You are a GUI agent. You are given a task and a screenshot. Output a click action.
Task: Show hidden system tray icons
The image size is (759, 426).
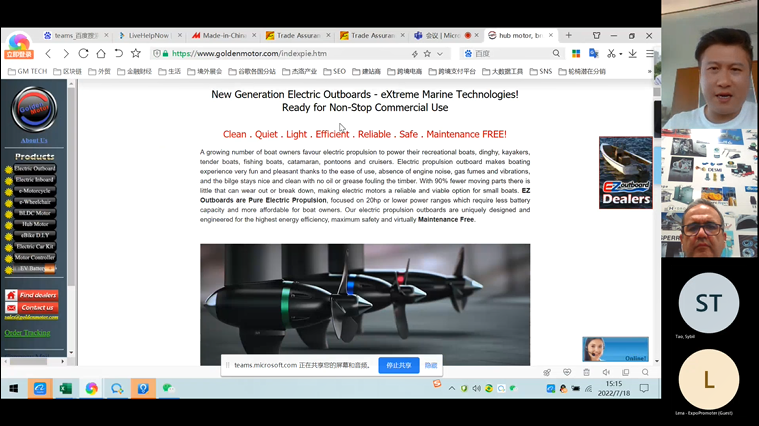point(451,388)
